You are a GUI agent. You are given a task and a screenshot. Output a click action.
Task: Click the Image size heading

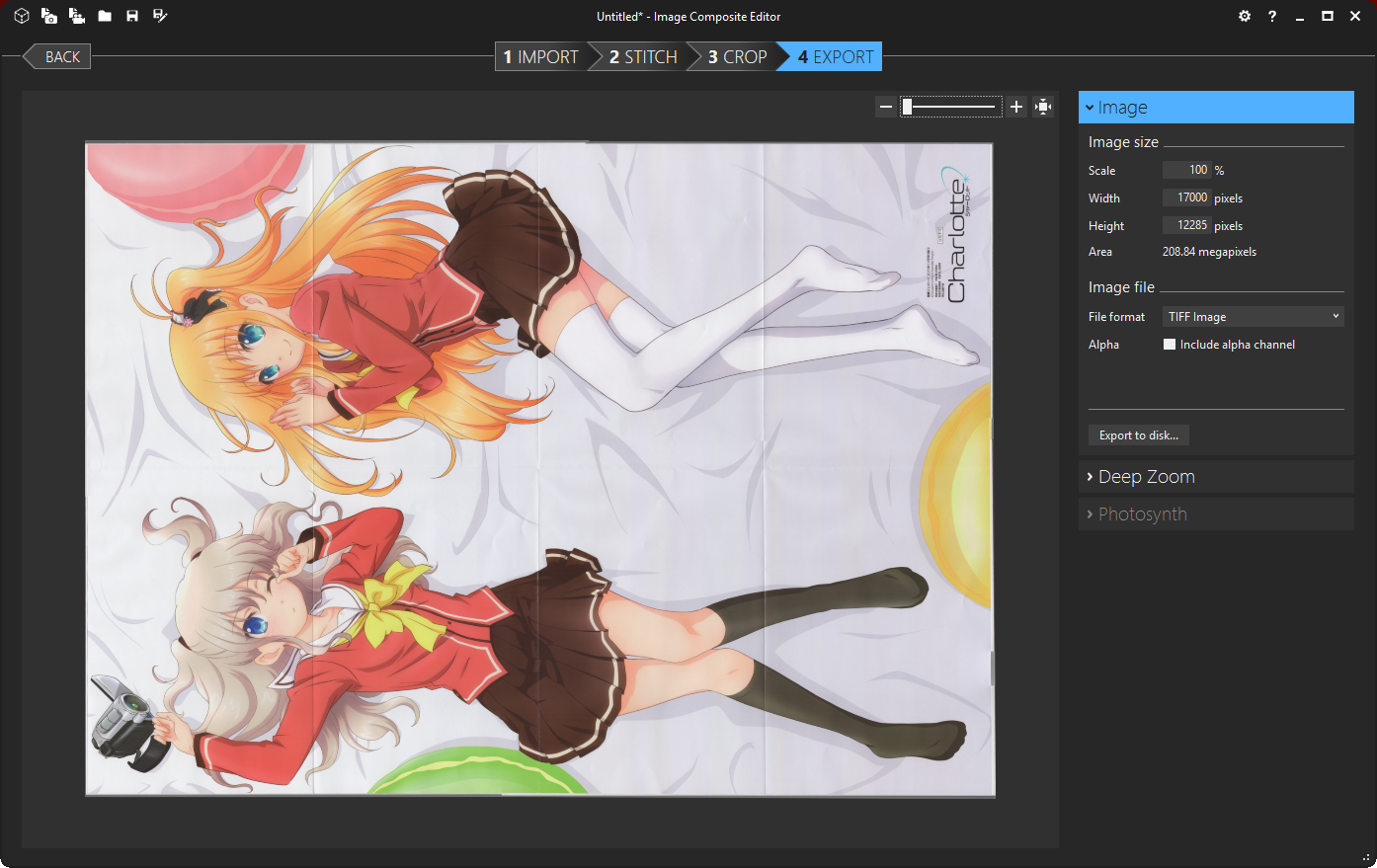[1123, 142]
